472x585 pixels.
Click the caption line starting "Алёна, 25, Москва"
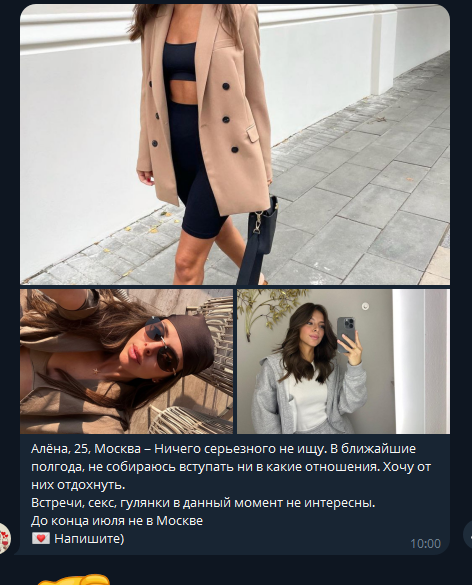(223, 448)
